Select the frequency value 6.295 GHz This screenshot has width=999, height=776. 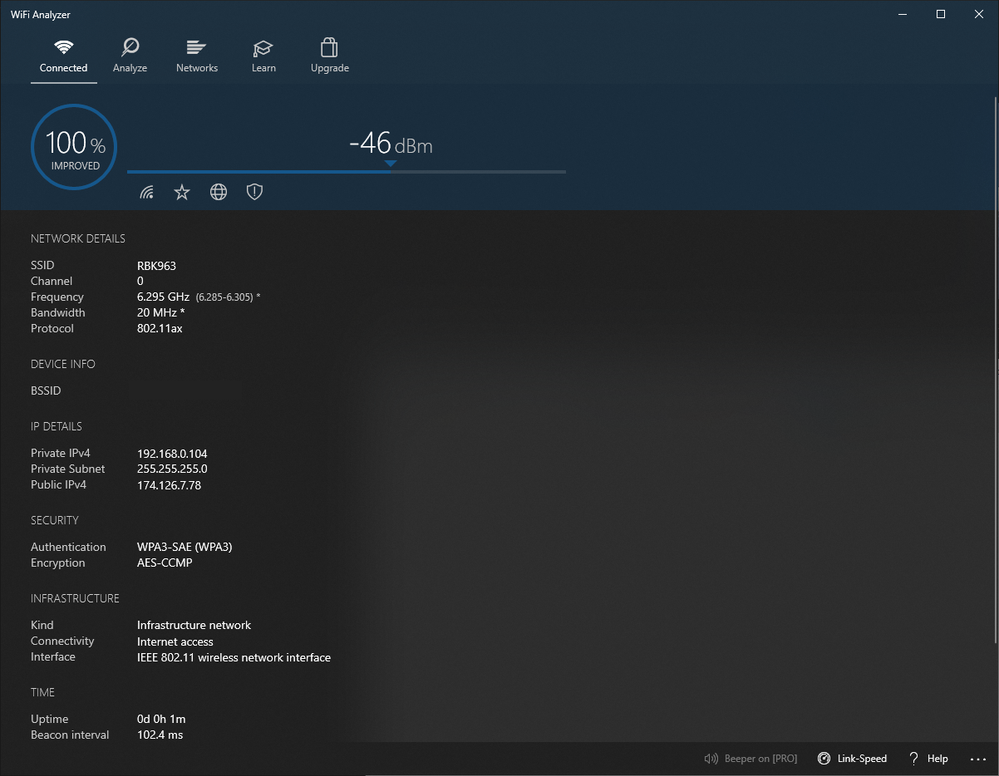163,297
